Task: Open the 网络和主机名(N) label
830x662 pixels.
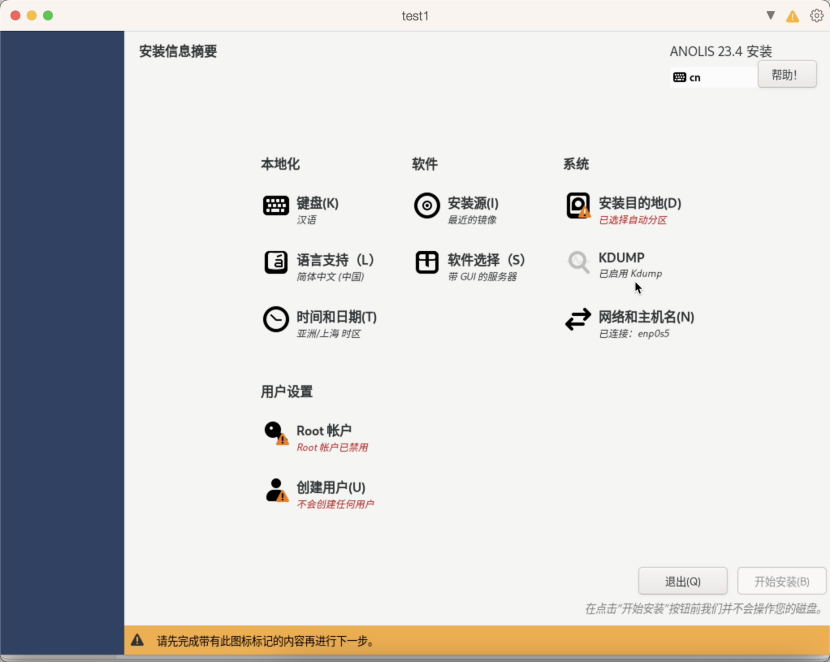Action: click(x=646, y=316)
